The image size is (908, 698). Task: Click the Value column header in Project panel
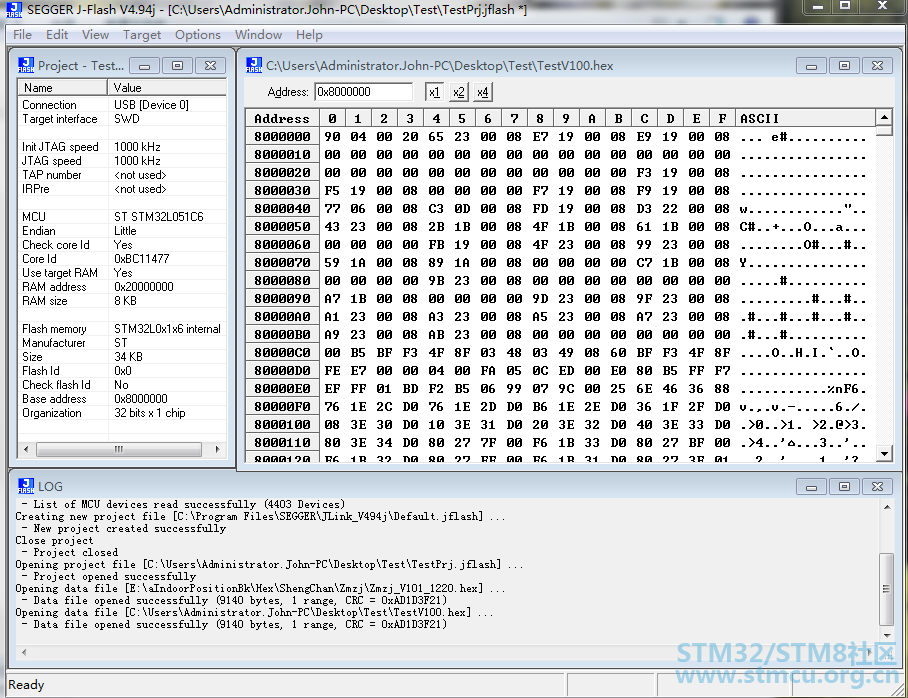point(167,87)
